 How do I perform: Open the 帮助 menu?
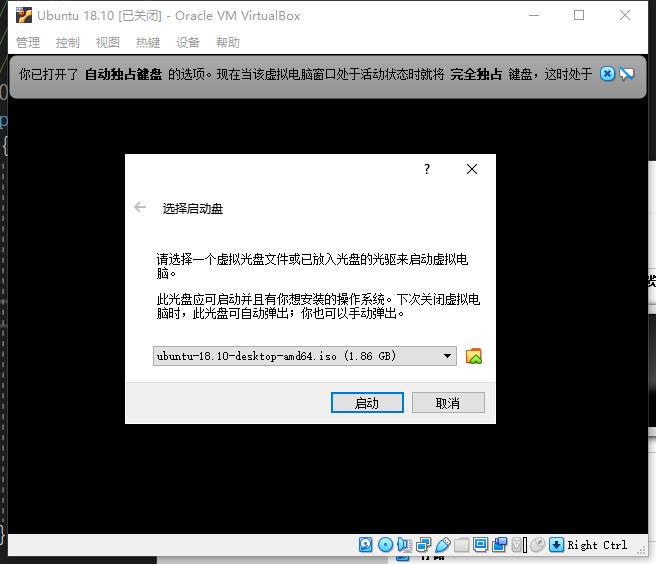228,42
